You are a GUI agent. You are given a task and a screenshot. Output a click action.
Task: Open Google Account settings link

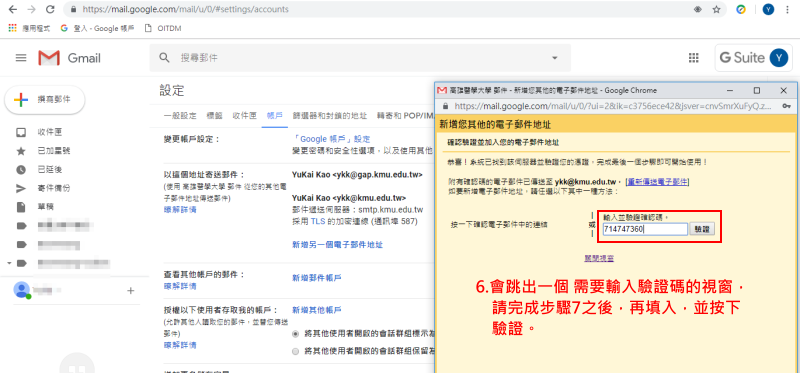point(331,139)
